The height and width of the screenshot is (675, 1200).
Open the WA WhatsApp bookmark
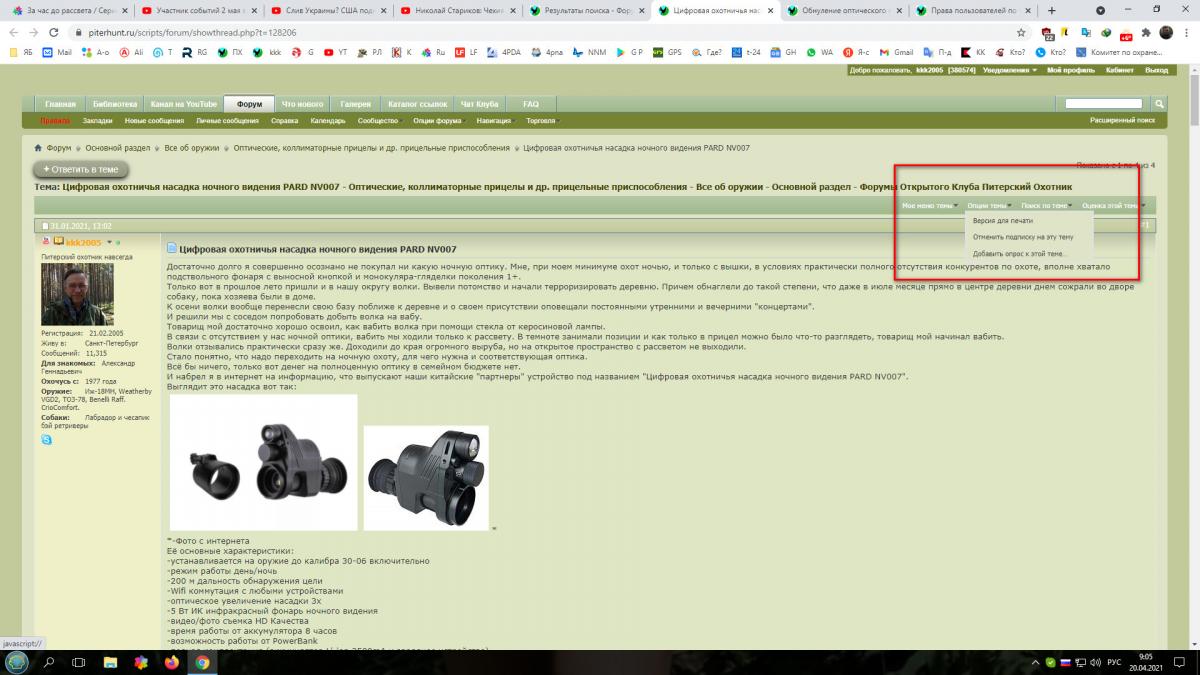point(819,52)
